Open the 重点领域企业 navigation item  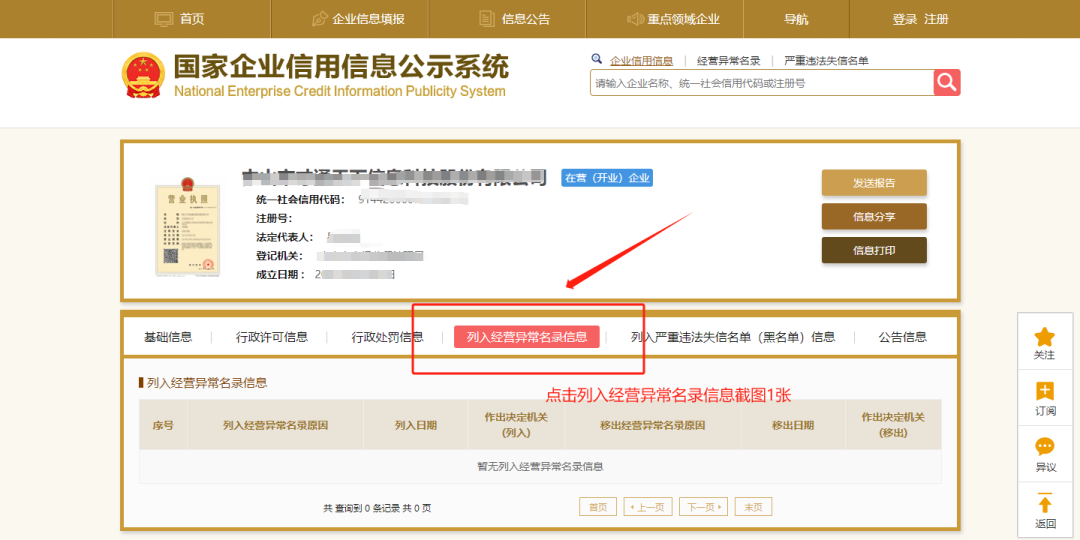click(x=683, y=19)
